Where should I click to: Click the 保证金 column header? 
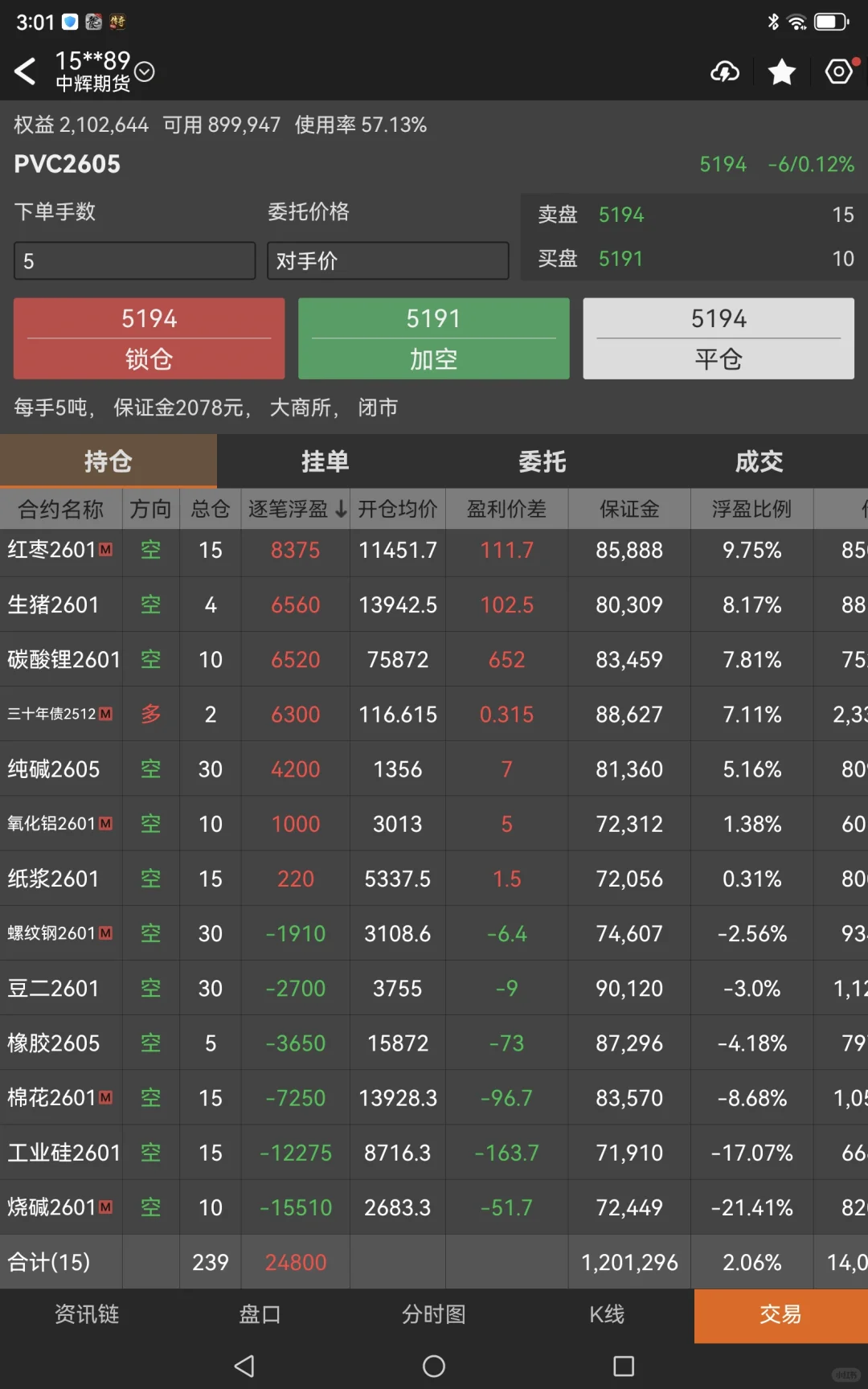(x=629, y=509)
